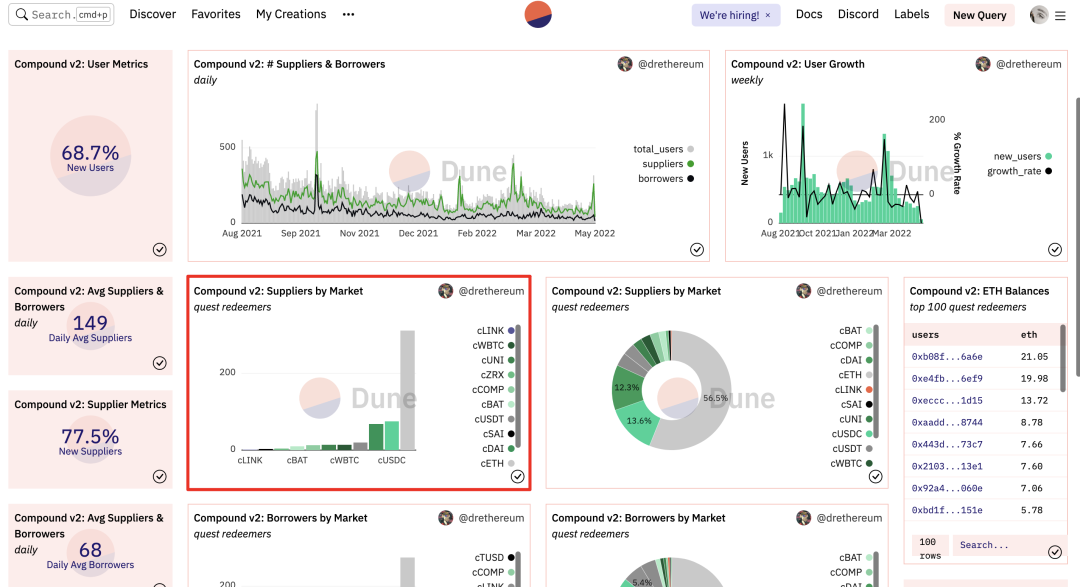
Task: Click checkmark on ETH Balances table
Action: point(1055,552)
